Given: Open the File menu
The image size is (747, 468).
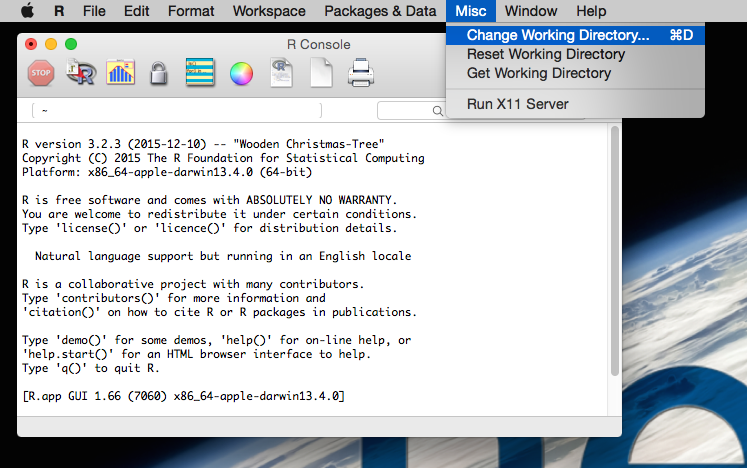Looking at the screenshot, I should tap(94, 10).
